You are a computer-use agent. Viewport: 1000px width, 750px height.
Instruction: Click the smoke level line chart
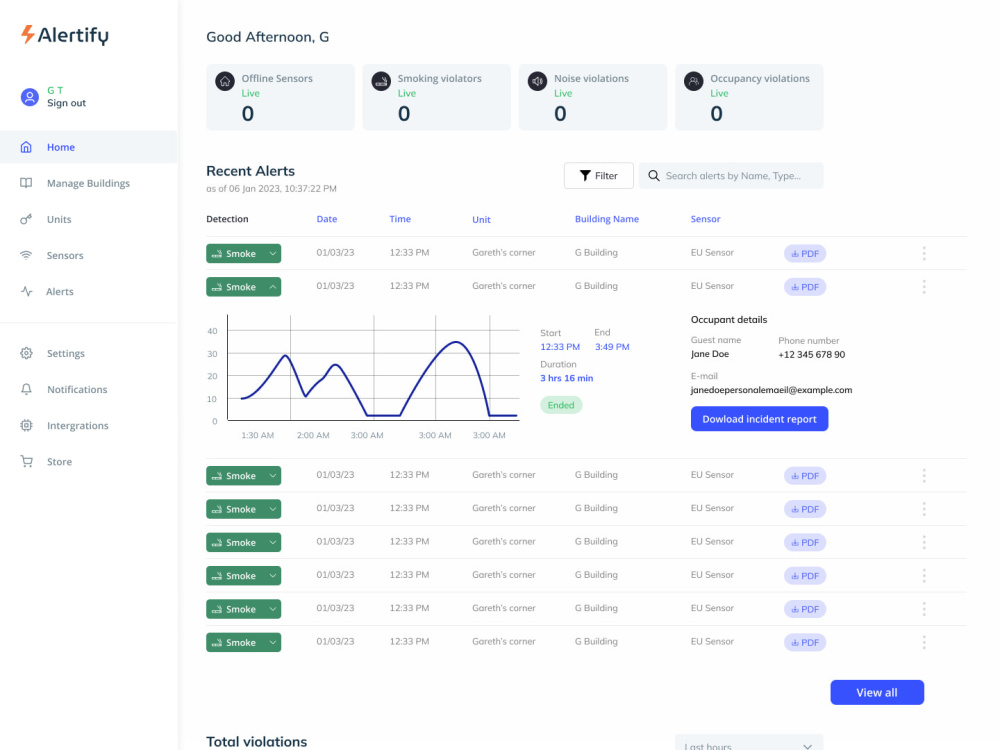[x=374, y=368]
